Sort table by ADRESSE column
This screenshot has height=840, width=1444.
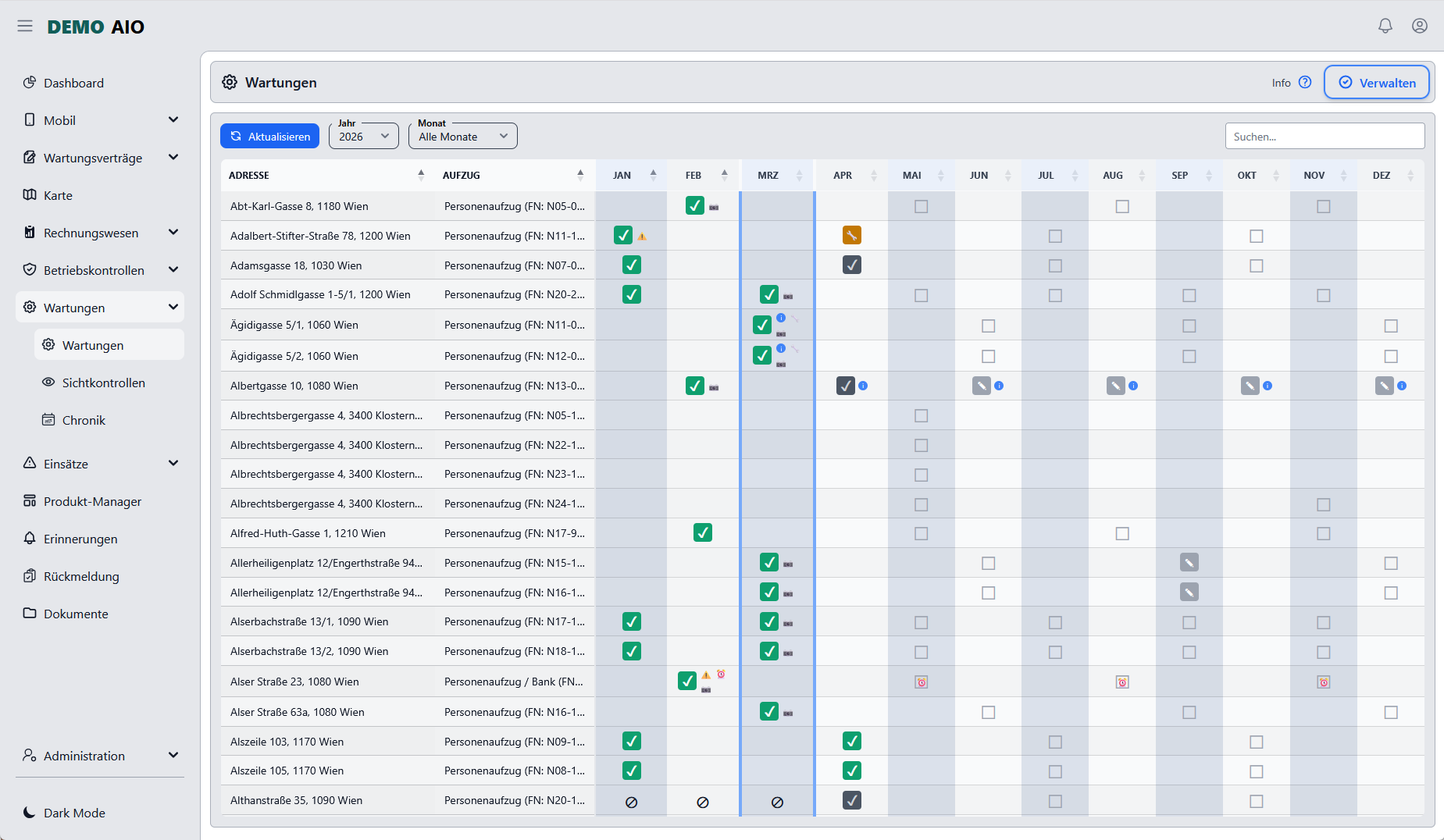(x=327, y=175)
